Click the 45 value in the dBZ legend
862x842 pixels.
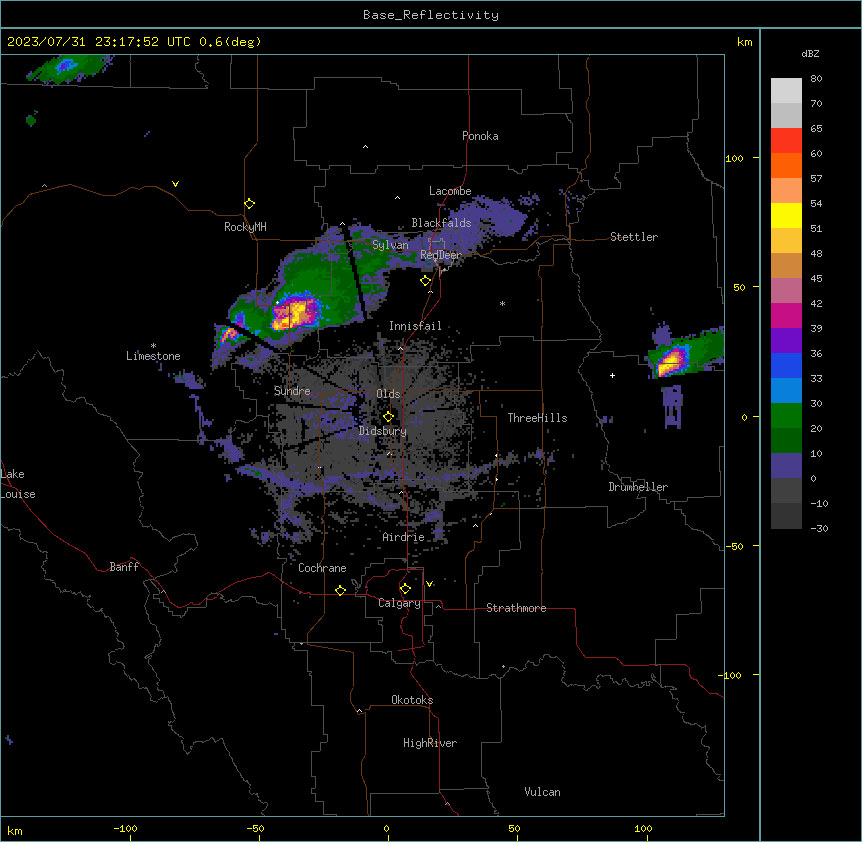coord(816,279)
